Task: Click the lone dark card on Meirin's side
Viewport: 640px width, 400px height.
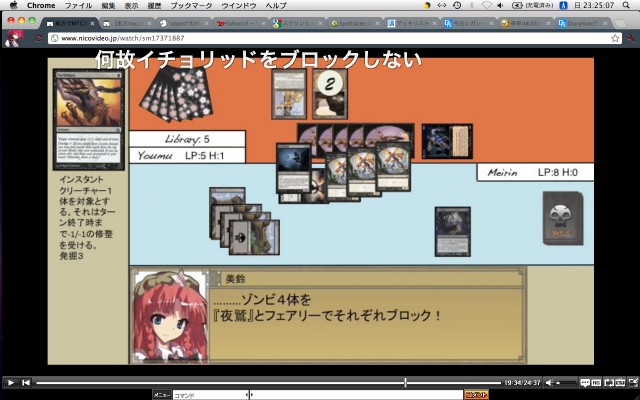Action: [453, 231]
